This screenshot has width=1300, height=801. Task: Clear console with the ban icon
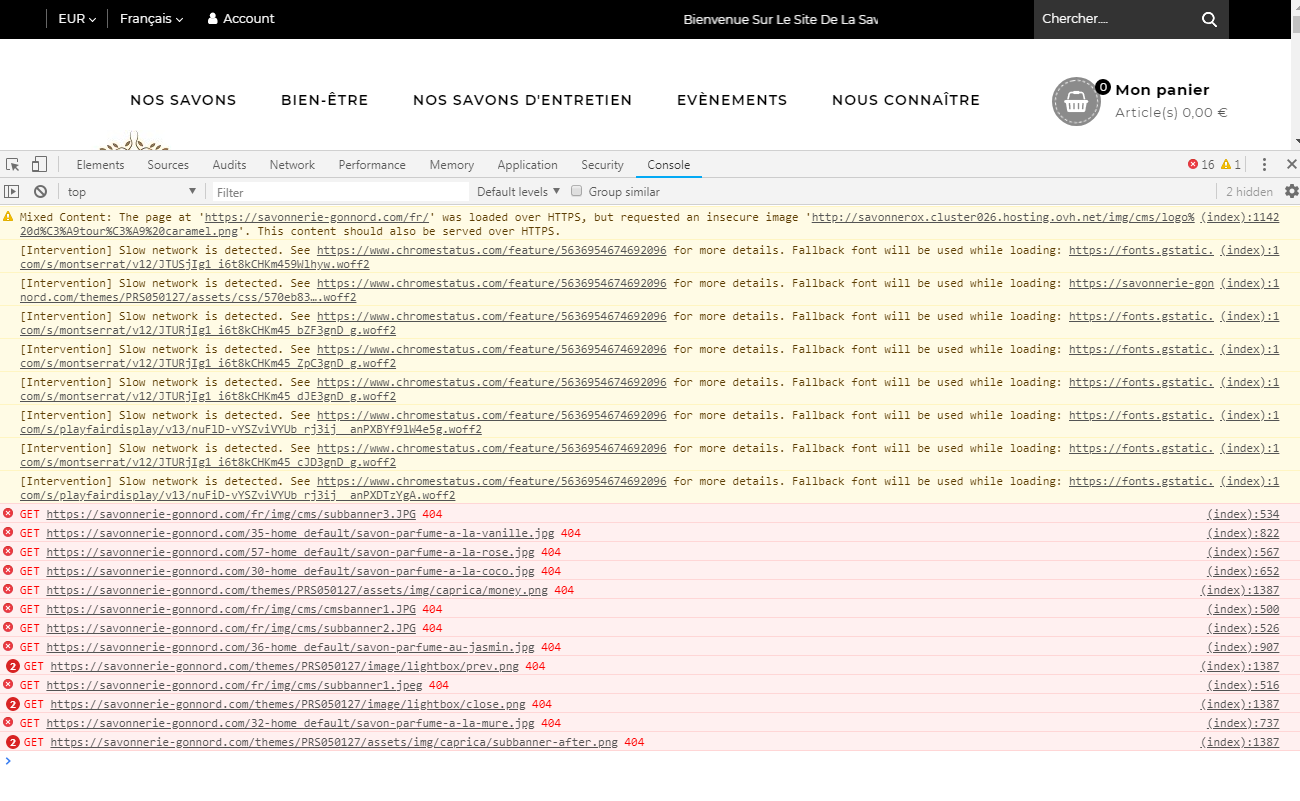click(40, 192)
